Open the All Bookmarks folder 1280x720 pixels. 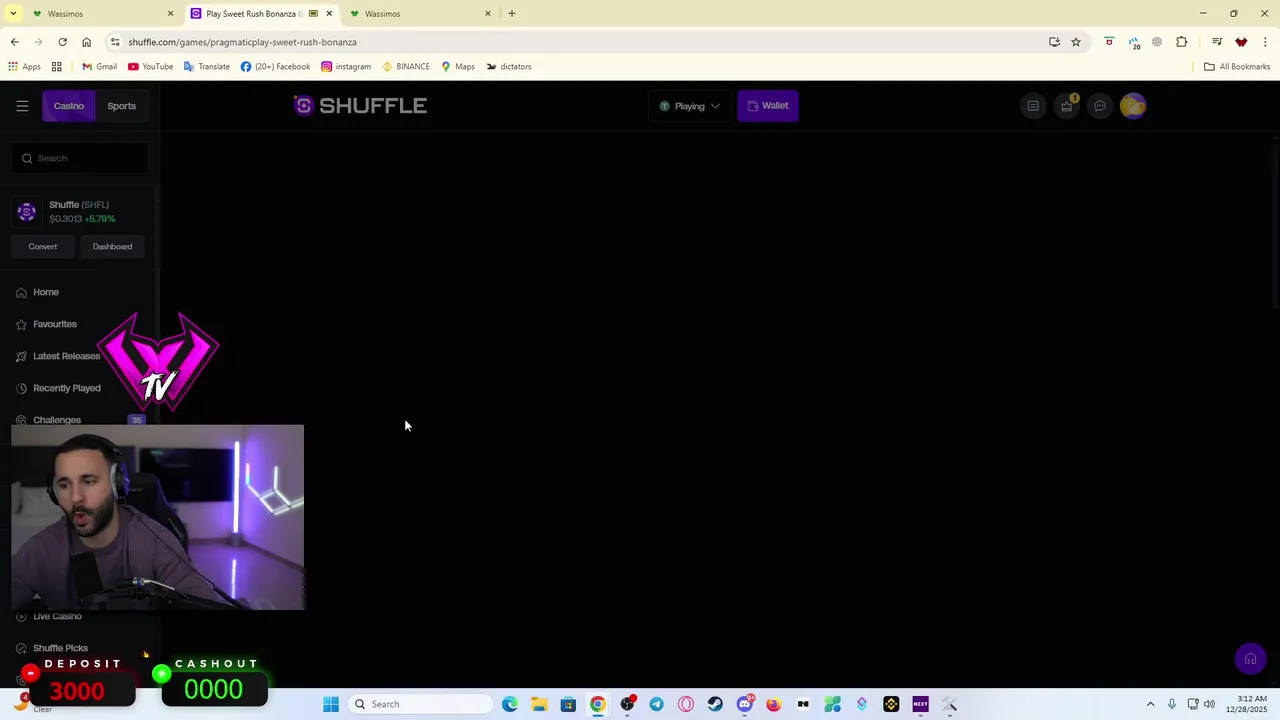pos(1237,67)
